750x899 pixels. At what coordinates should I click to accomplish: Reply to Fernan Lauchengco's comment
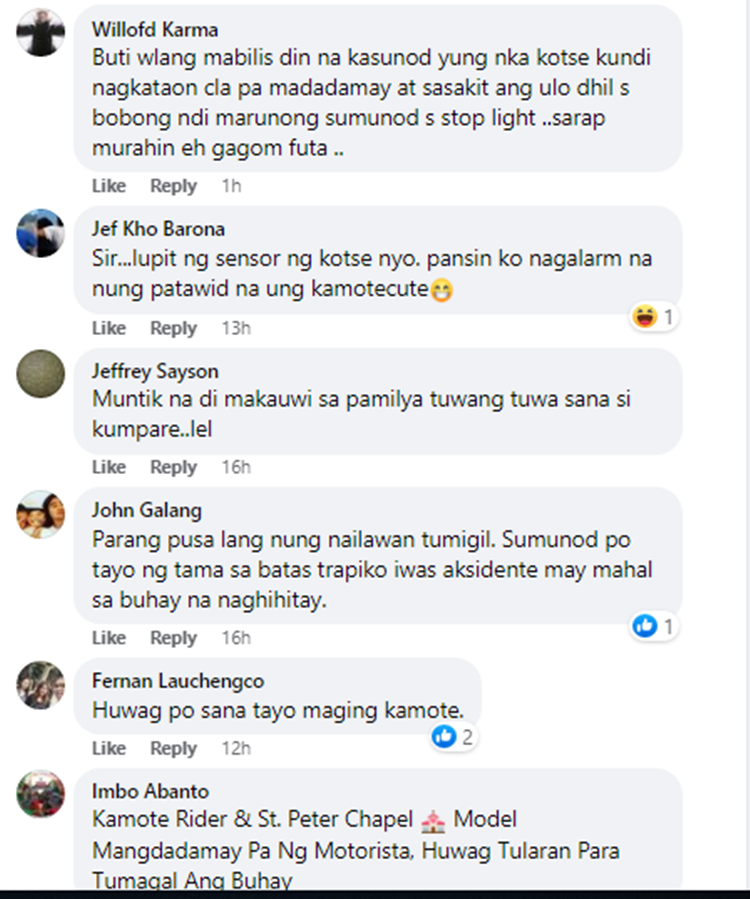(173, 748)
